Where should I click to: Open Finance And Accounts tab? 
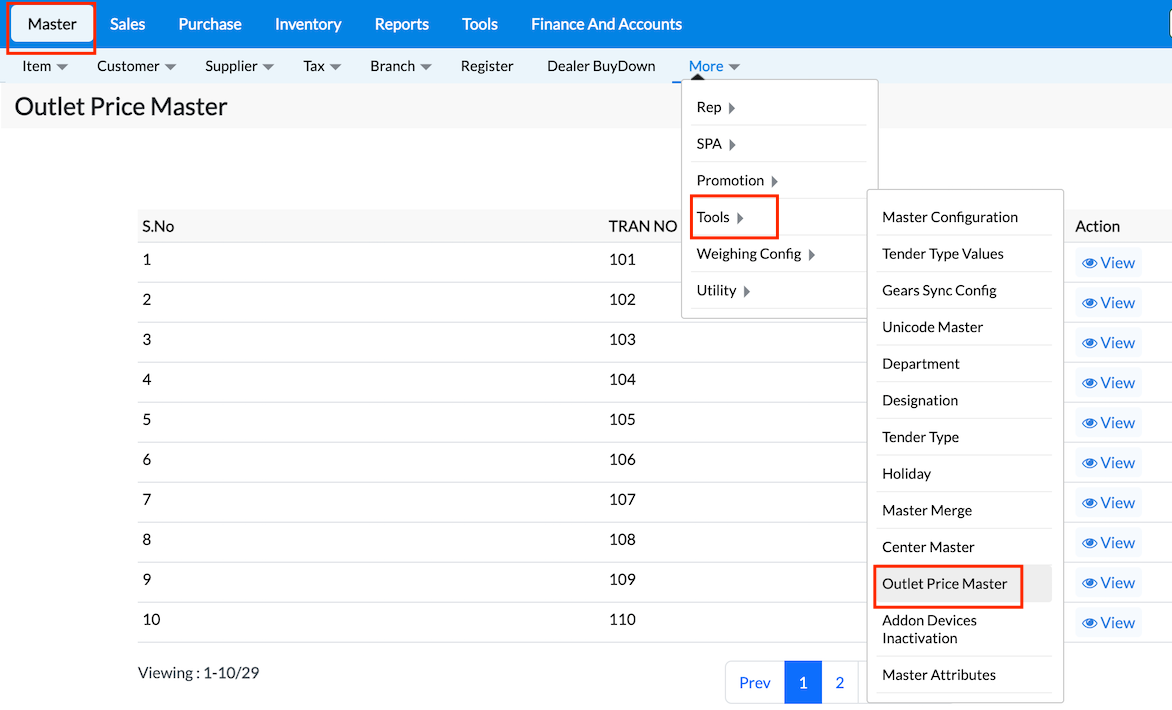(x=606, y=24)
